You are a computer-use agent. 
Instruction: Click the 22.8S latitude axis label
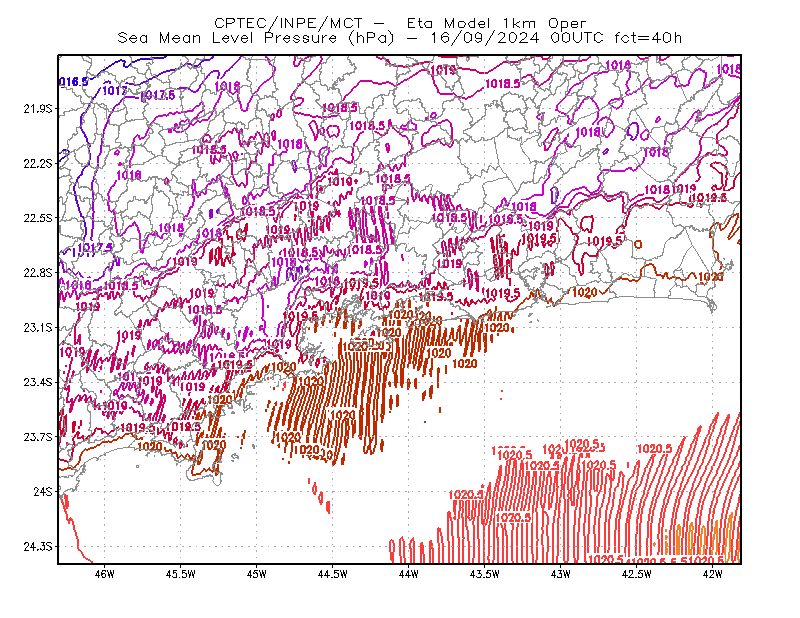click(37, 273)
